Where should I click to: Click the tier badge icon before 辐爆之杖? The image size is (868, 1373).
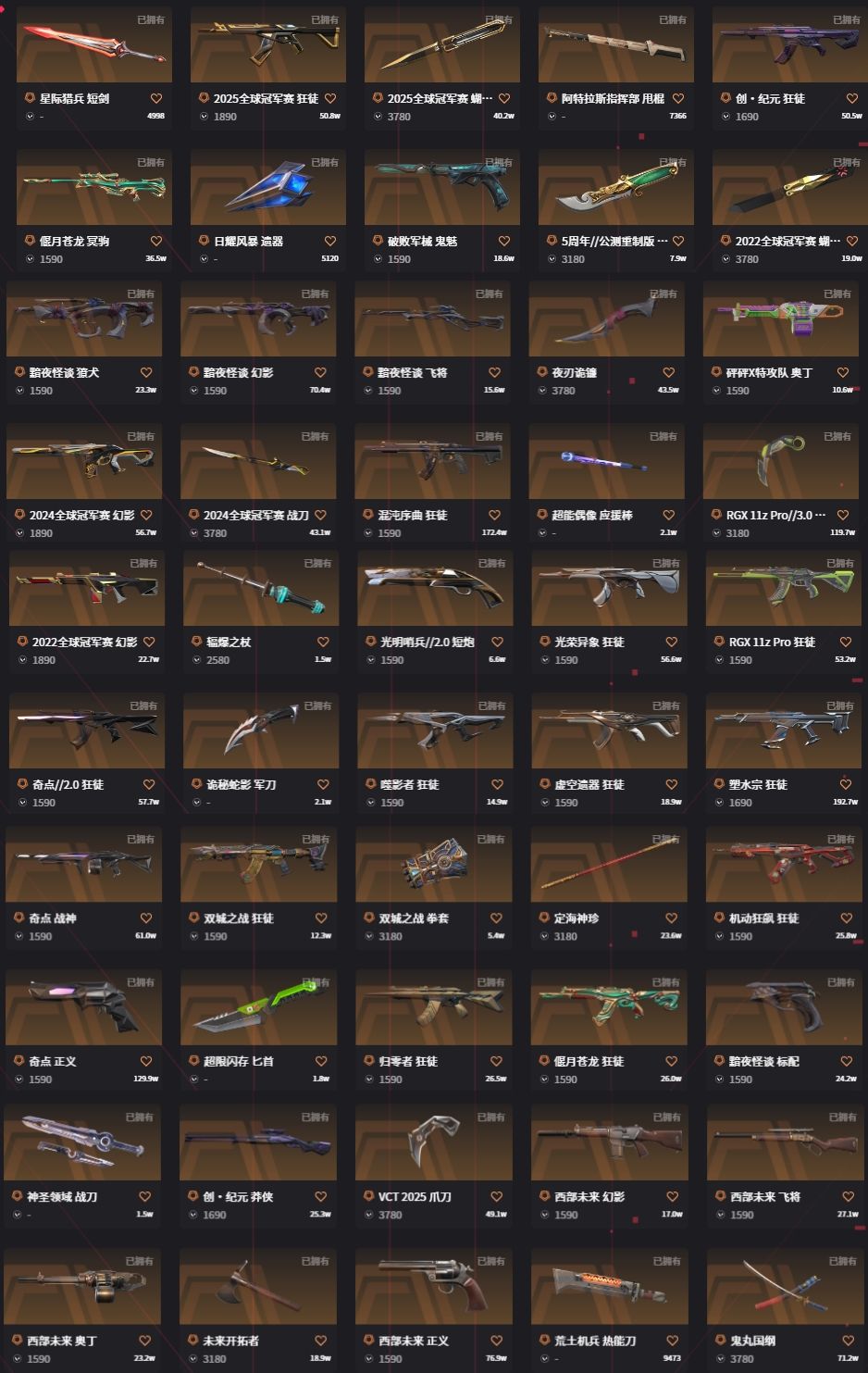click(x=197, y=642)
